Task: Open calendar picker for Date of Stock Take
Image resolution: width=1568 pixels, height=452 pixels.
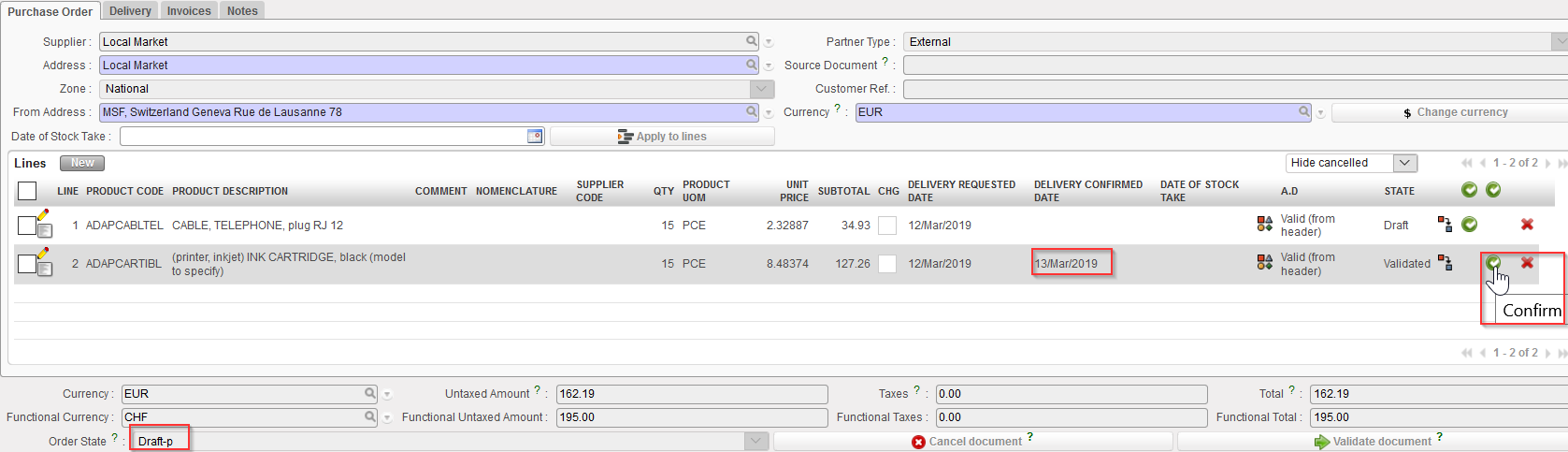Action: coord(535,137)
